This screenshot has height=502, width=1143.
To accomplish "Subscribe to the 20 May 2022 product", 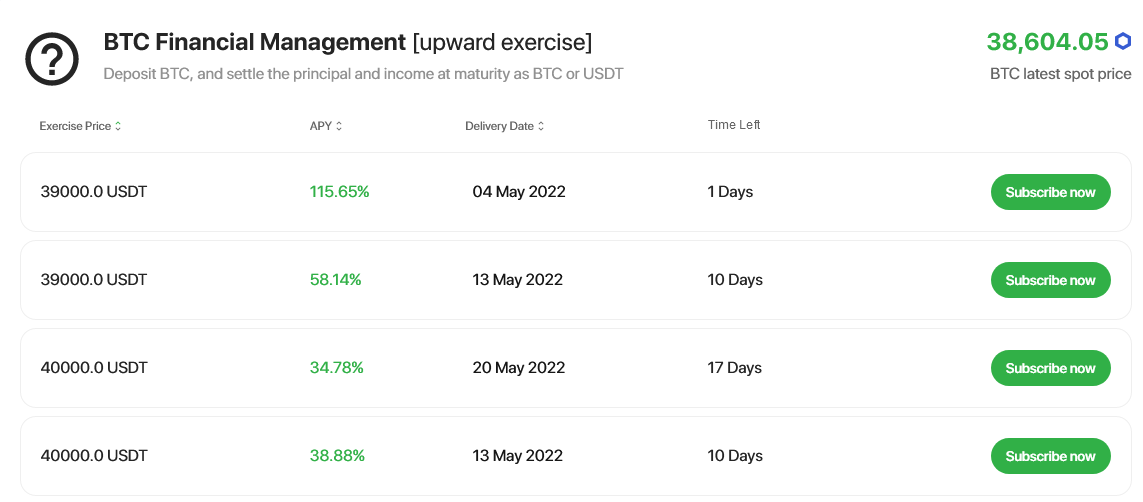I will (1050, 368).
